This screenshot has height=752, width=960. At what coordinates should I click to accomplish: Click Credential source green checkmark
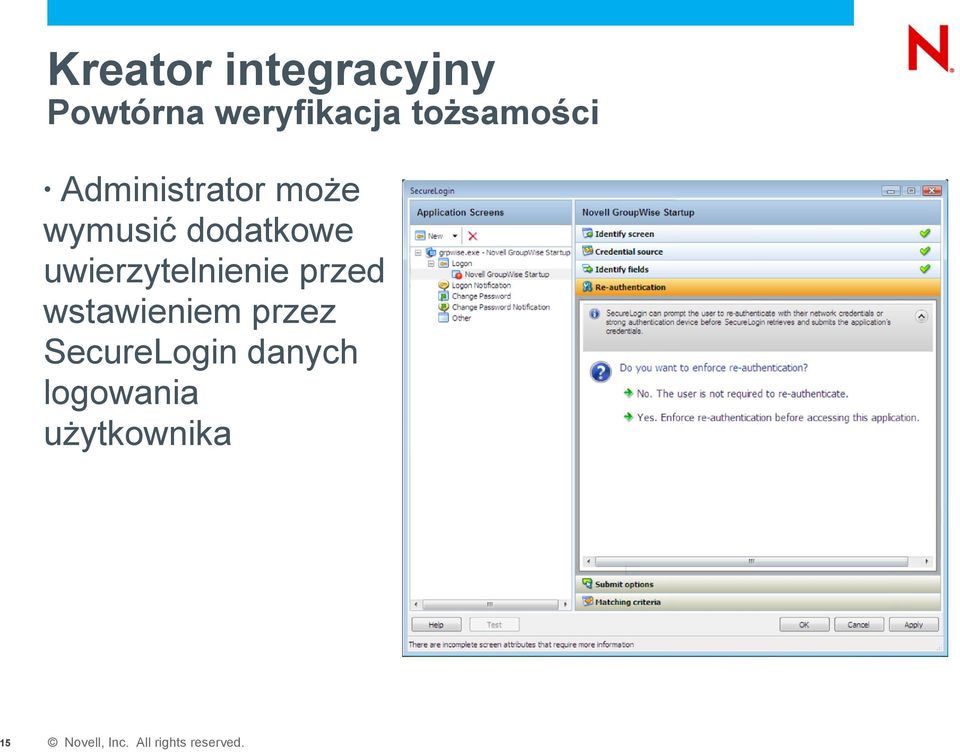coord(924,251)
